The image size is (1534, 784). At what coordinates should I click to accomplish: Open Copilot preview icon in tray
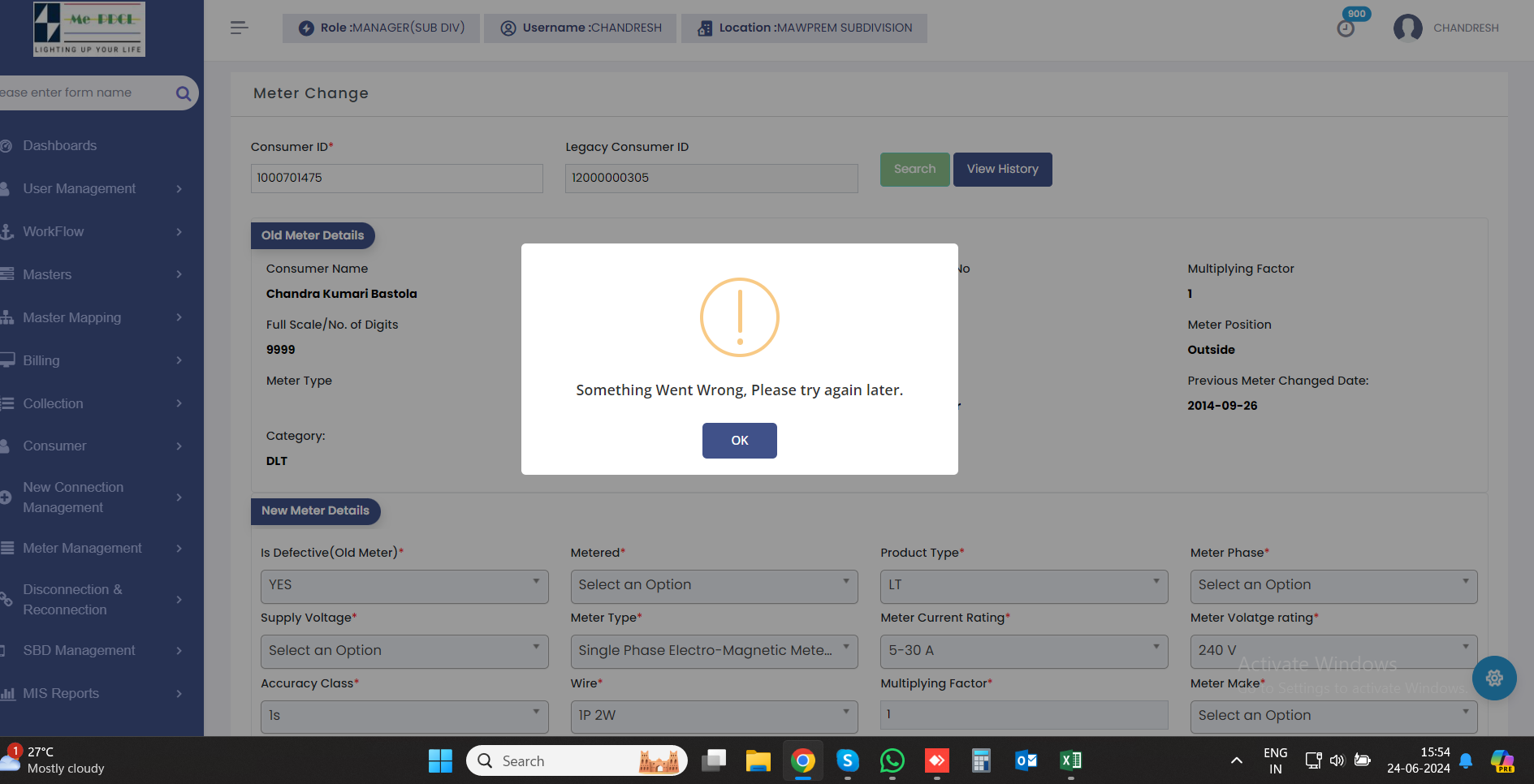click(x=1502, y=760)
